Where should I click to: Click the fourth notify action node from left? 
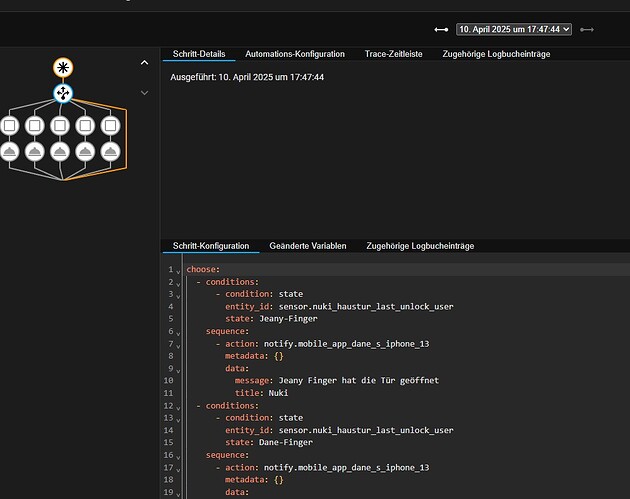pyautogui.click(x=85, y=152)
